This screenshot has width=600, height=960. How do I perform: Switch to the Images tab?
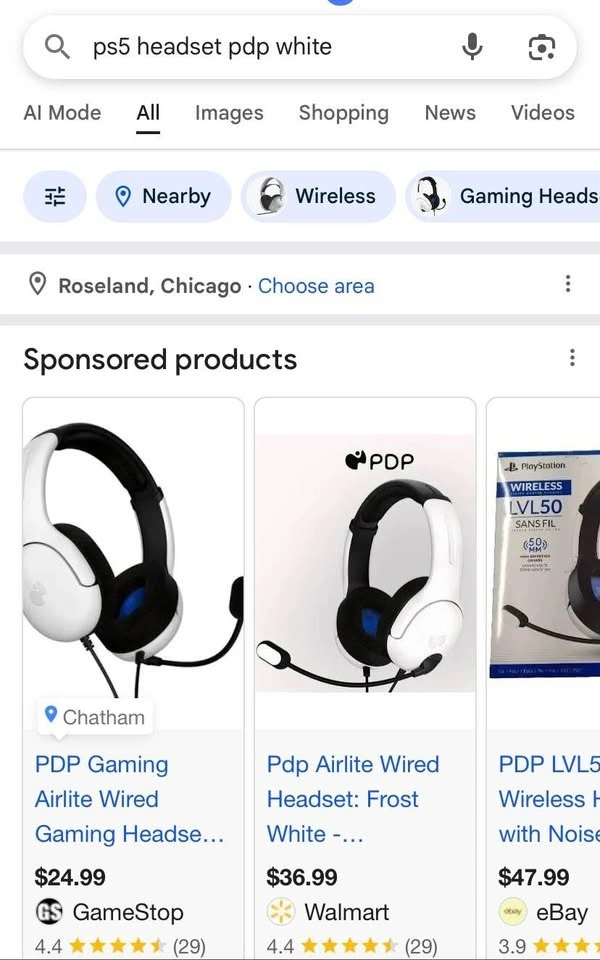pyautogui.click(x=229, y=113)
